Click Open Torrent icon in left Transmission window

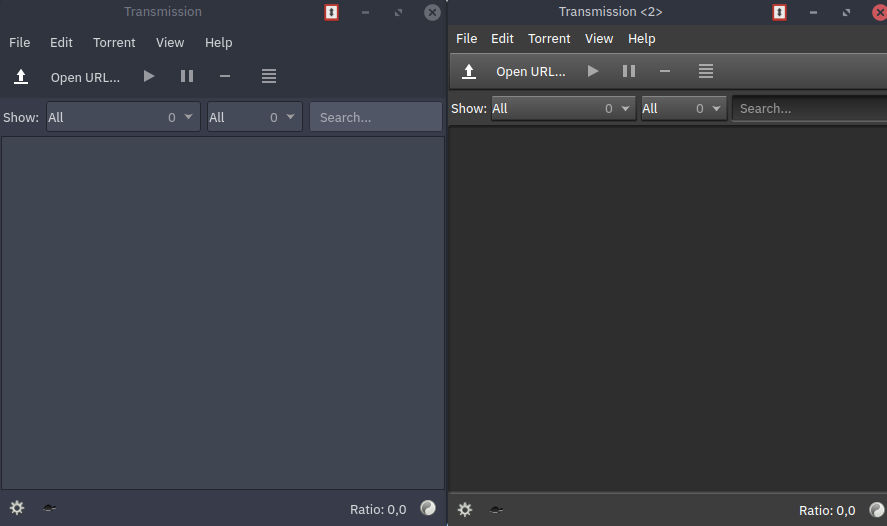coord(20,77)
